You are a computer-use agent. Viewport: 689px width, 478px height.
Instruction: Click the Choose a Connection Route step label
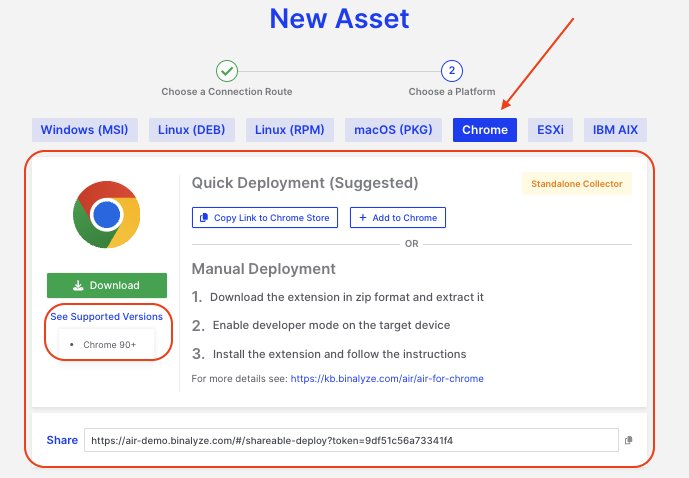pyautogui.click(x=227, y=92)
